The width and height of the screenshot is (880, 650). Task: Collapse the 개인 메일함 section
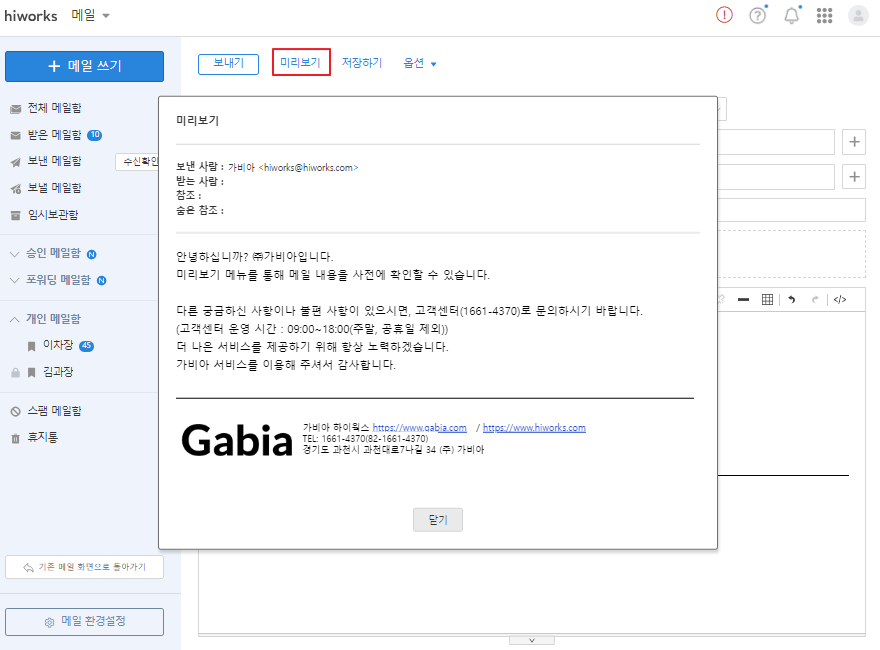pyautogui.click(x=15, y=319)
